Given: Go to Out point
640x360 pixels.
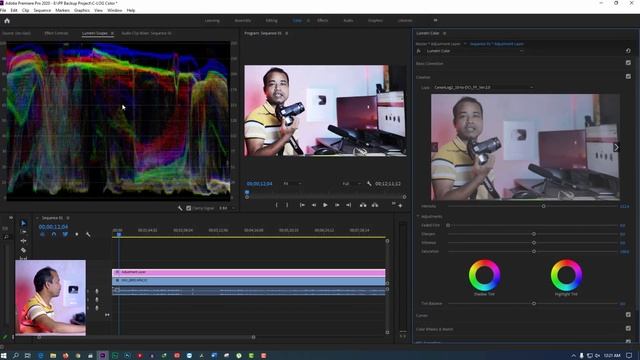Looking at the screenshot, I should (349, 205).
